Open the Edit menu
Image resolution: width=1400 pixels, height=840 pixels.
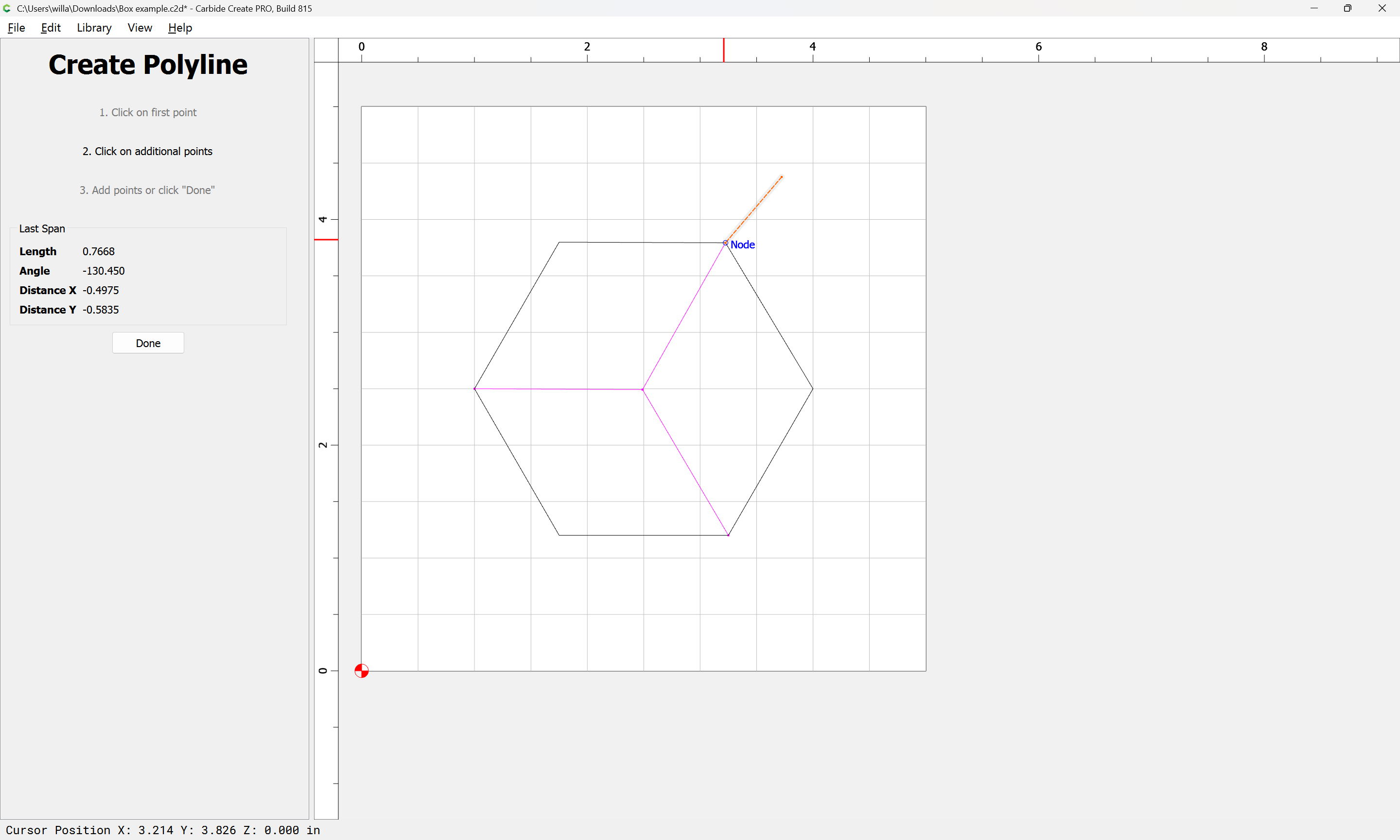(x=51, y=28)
